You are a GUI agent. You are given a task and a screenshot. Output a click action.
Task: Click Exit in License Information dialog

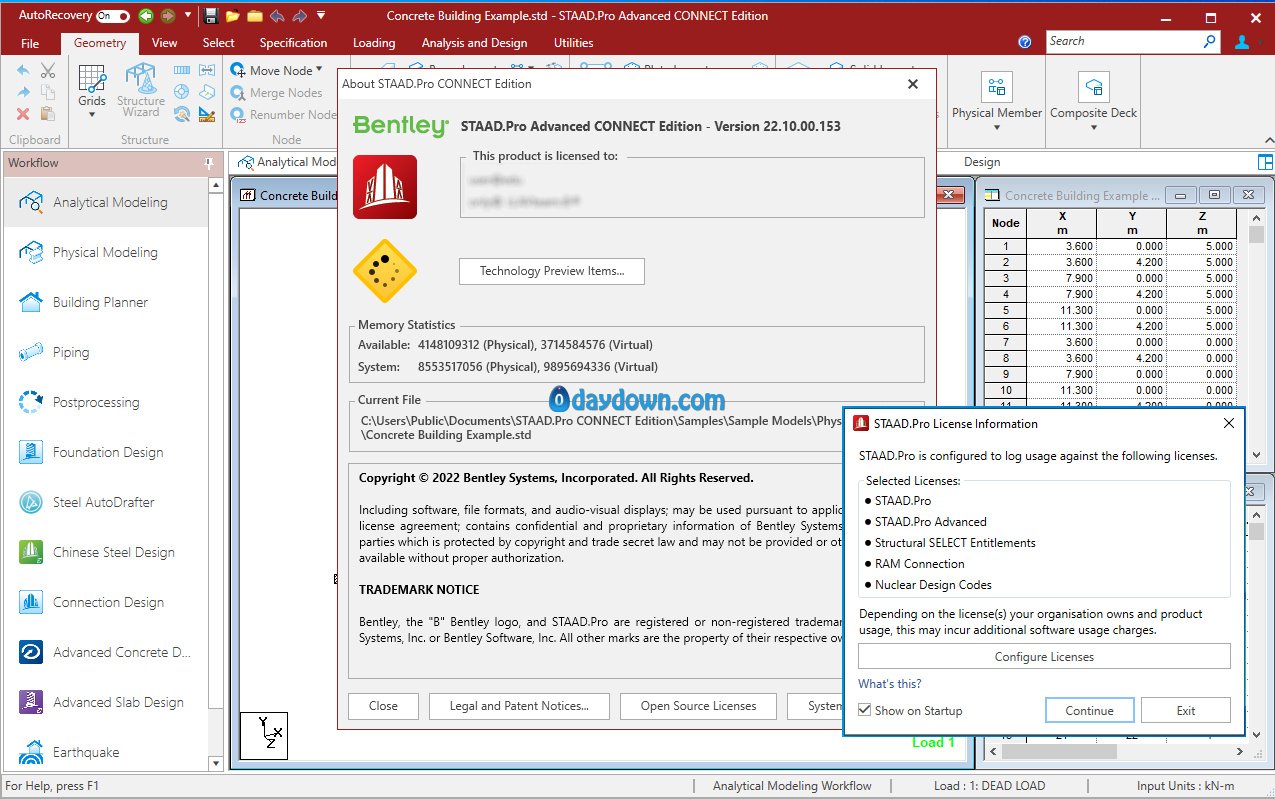[x=1186, y=711]
